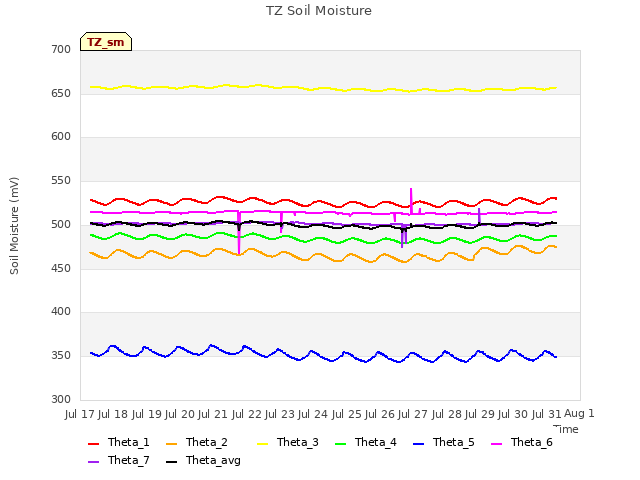Click the Jul 17 x-axis label
The height and width of the screenshot is (480, 640).
(80, 414)
